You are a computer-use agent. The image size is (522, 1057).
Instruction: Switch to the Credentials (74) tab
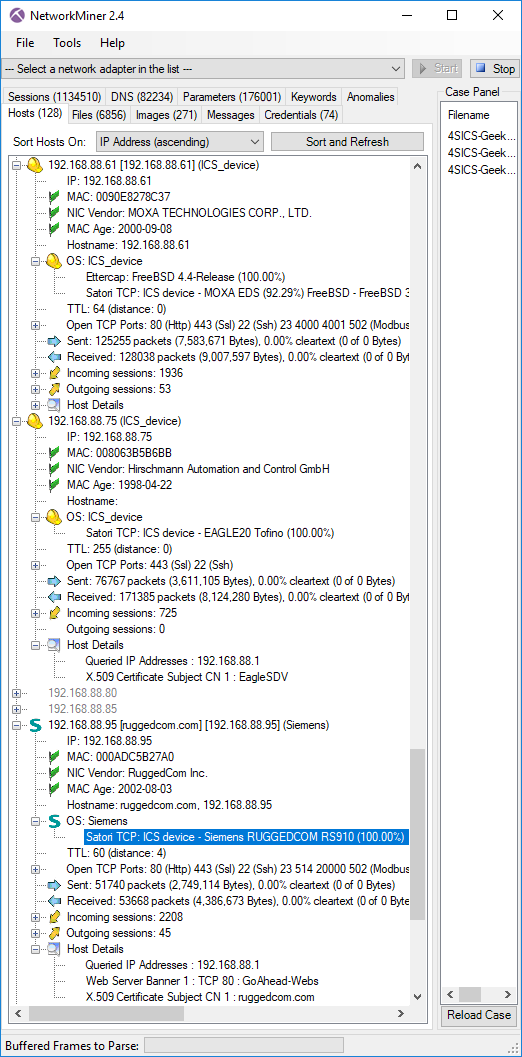[x=301, y=115]
